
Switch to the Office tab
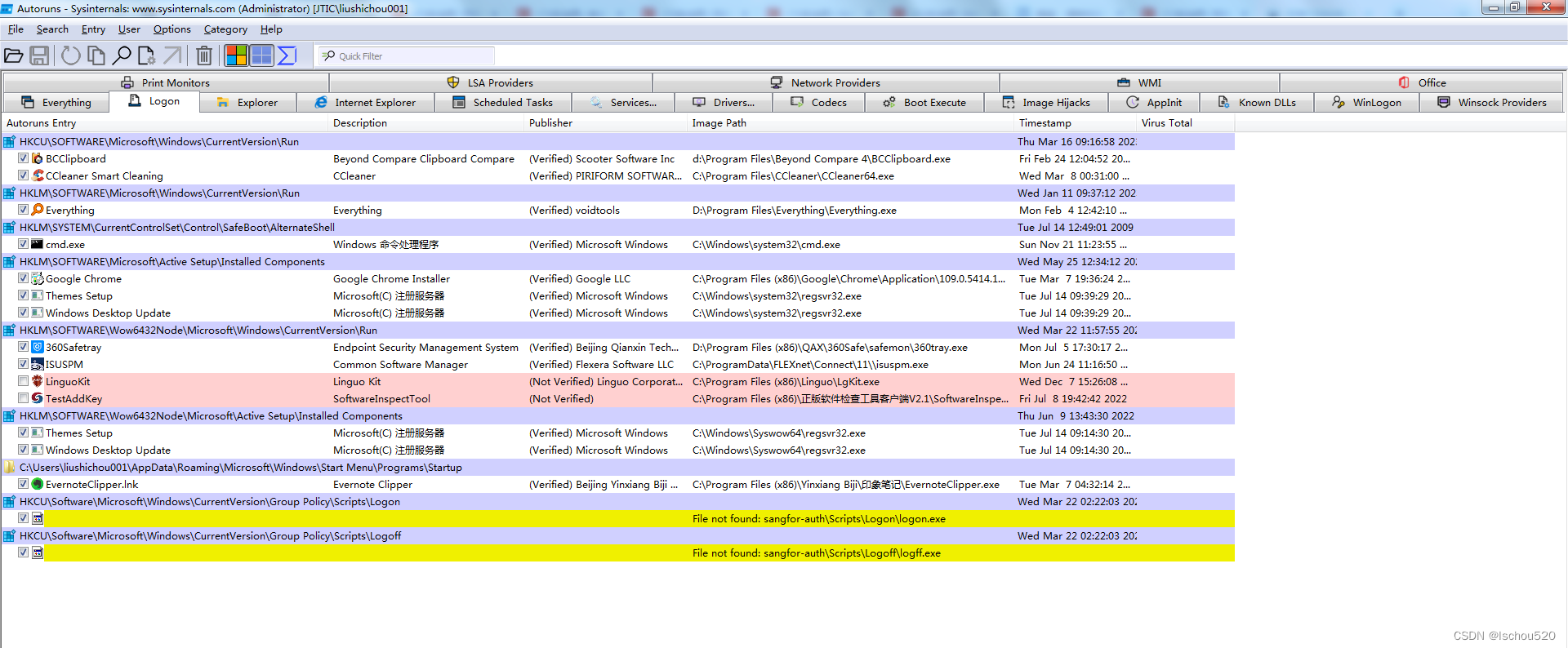(1422, 82)
